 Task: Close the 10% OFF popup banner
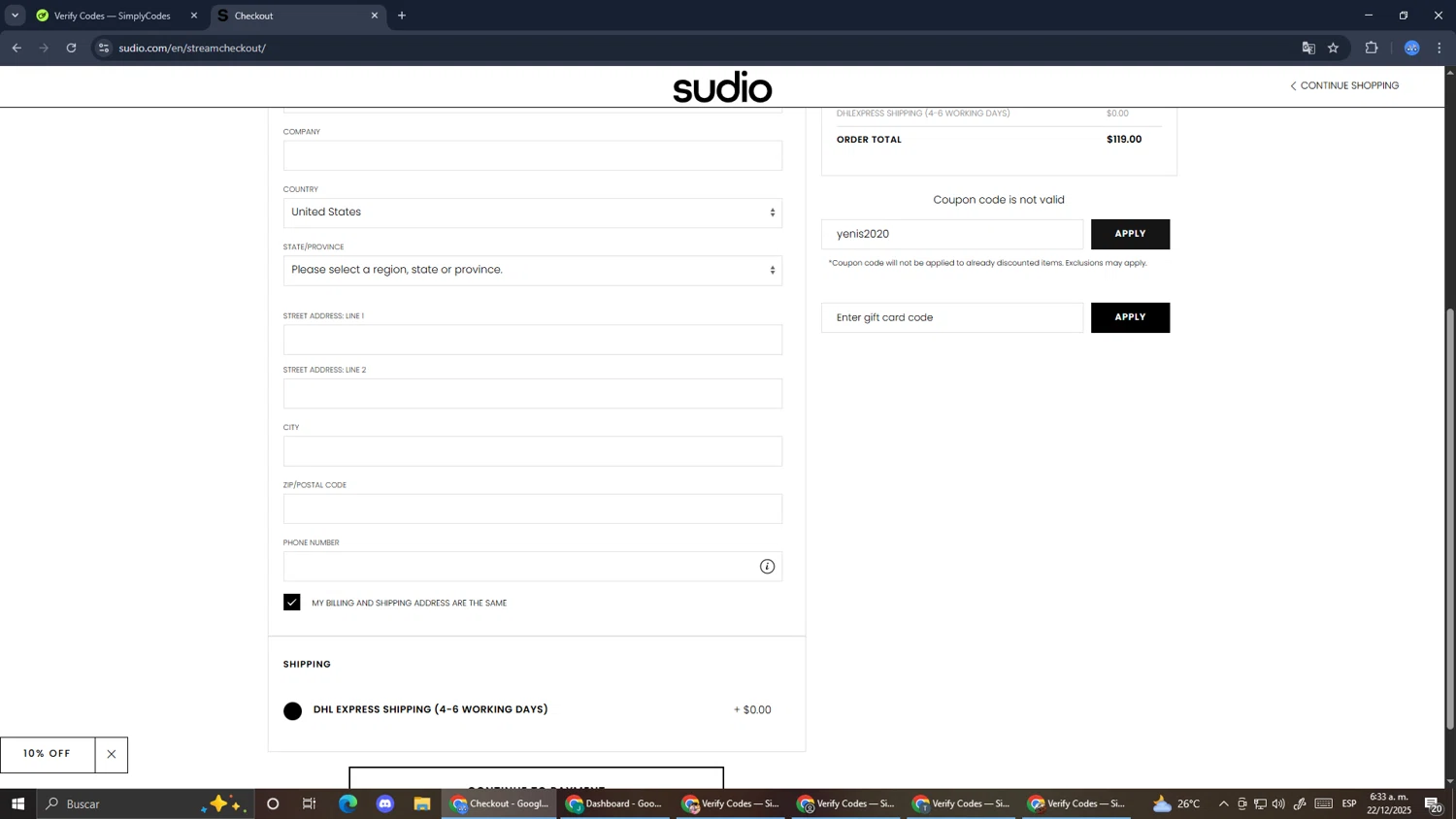(112, 755)
